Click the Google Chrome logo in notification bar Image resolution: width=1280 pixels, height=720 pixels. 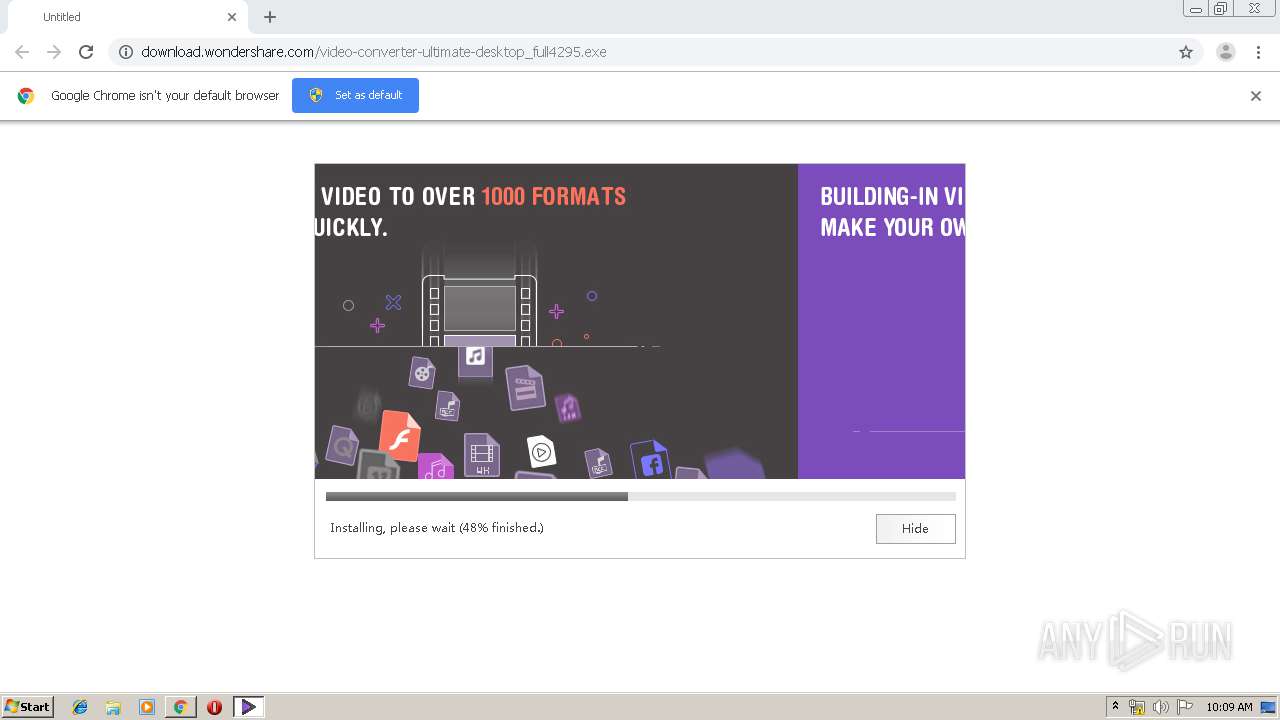(x=26, y=96)
